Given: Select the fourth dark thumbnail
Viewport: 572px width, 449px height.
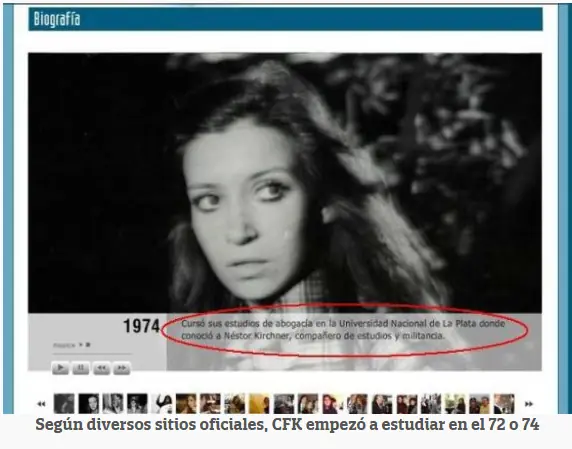Looking at the screenshot, I should 137,403.
